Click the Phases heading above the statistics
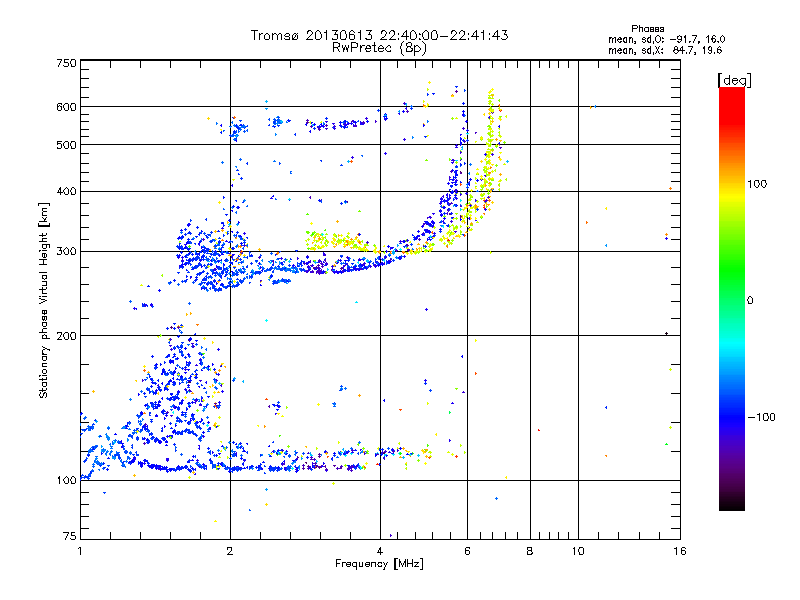Screen dimensions: 800x600 tap(647, 29)
